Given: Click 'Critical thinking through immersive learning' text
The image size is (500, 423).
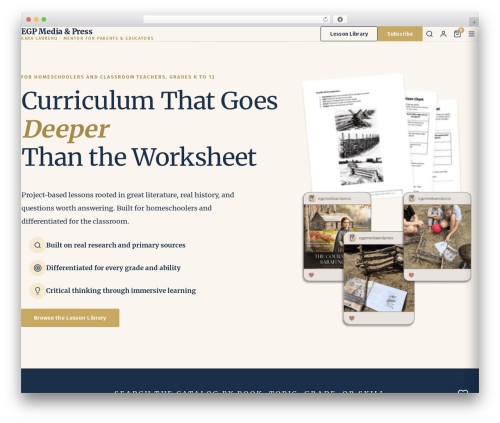Looking at the screenshot, I should tap(121, 291).
